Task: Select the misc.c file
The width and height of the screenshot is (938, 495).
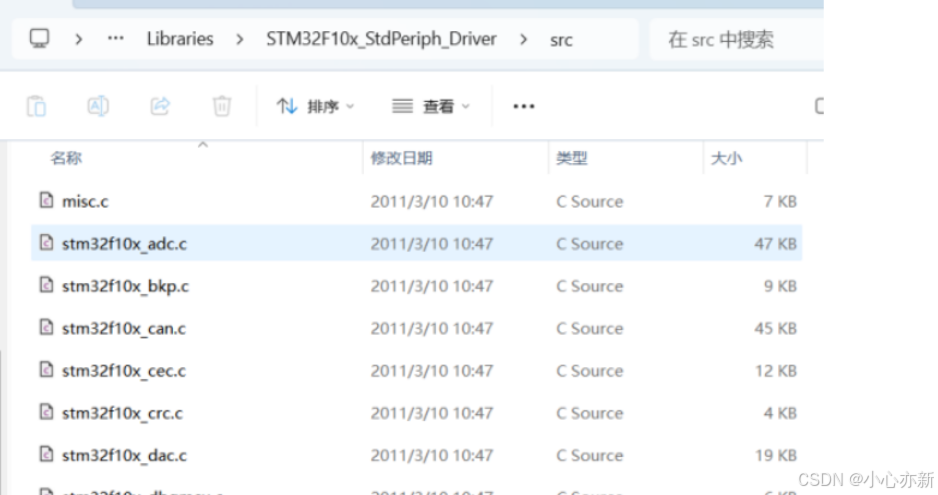Action: click(416, 201)
